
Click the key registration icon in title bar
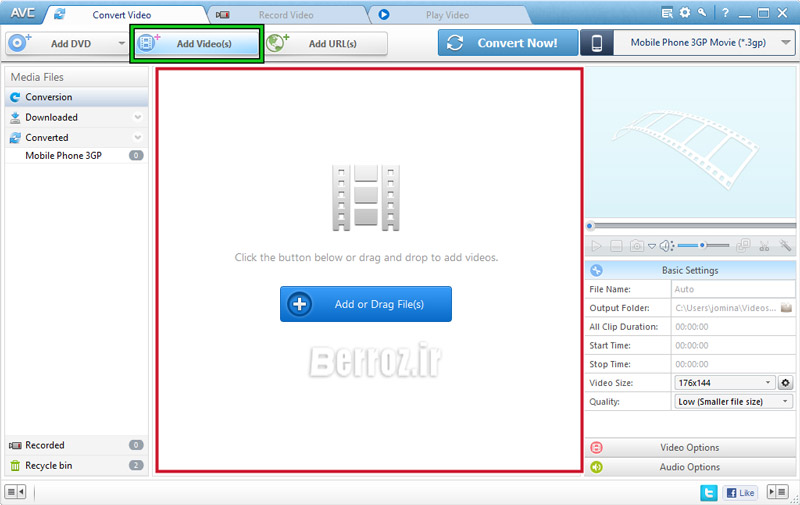[703, 13]
